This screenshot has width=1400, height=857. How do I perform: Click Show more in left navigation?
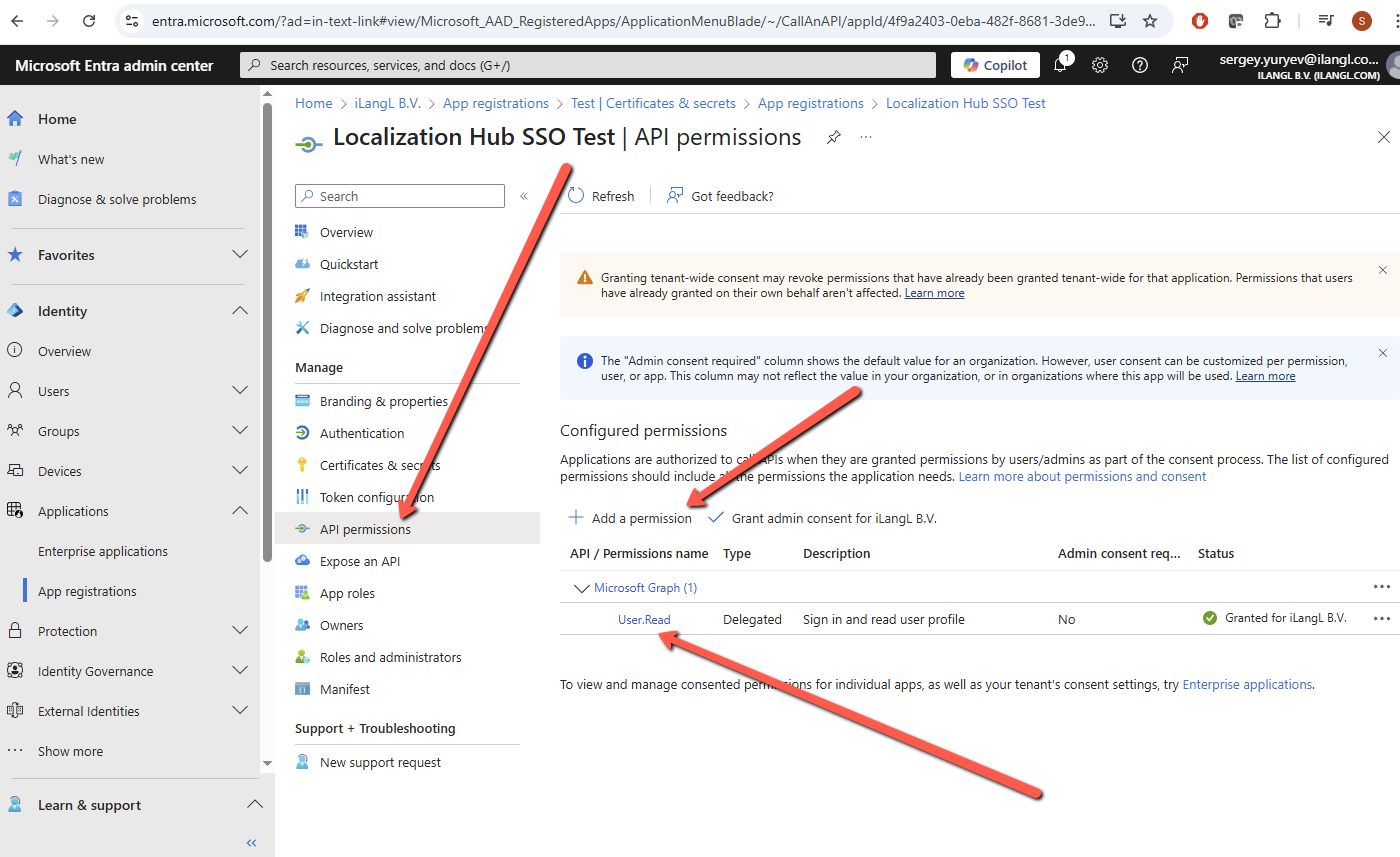click(x=70, y=751)
